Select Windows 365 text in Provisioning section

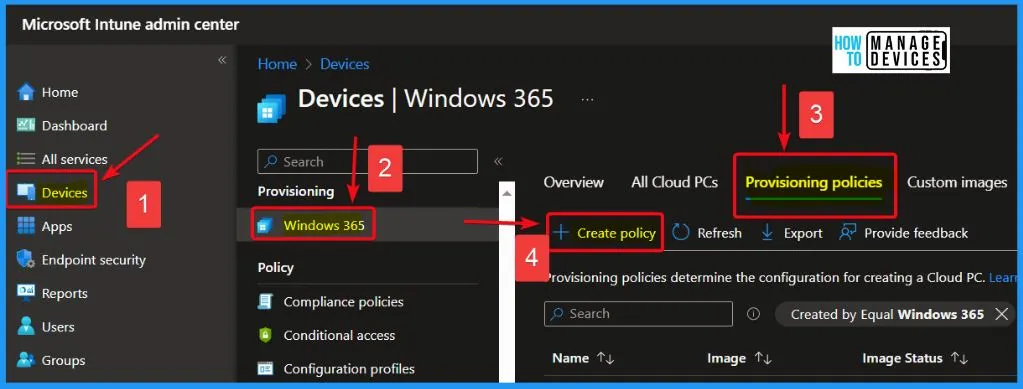[x=324, y=226]
